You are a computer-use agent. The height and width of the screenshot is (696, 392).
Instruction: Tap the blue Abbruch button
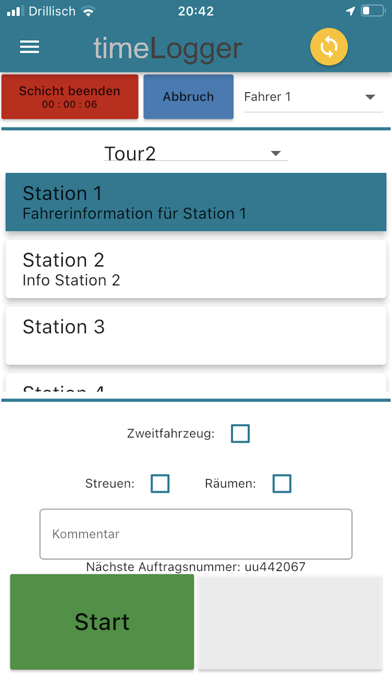click(188, 97)
